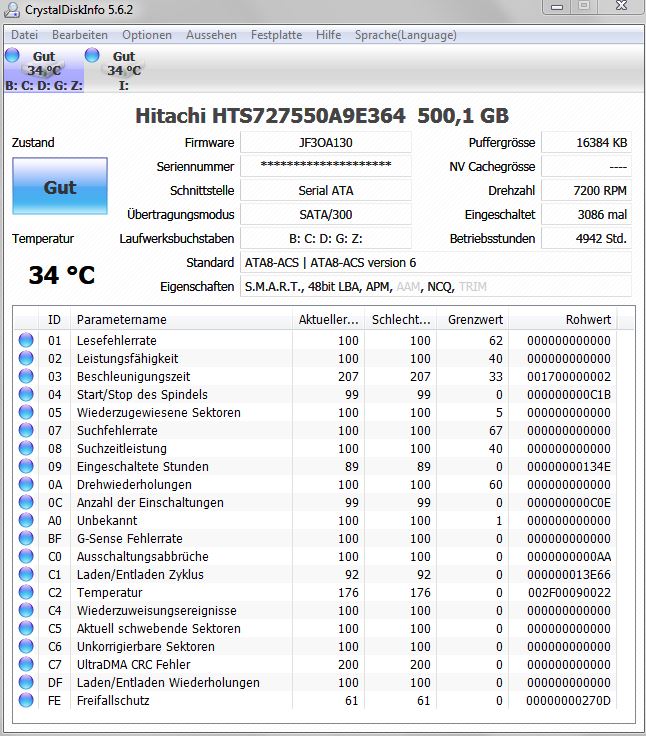Click status orb of Suchzeitleistung row
The height and width of the screenshot is (736, 646).
coord(26,448)
